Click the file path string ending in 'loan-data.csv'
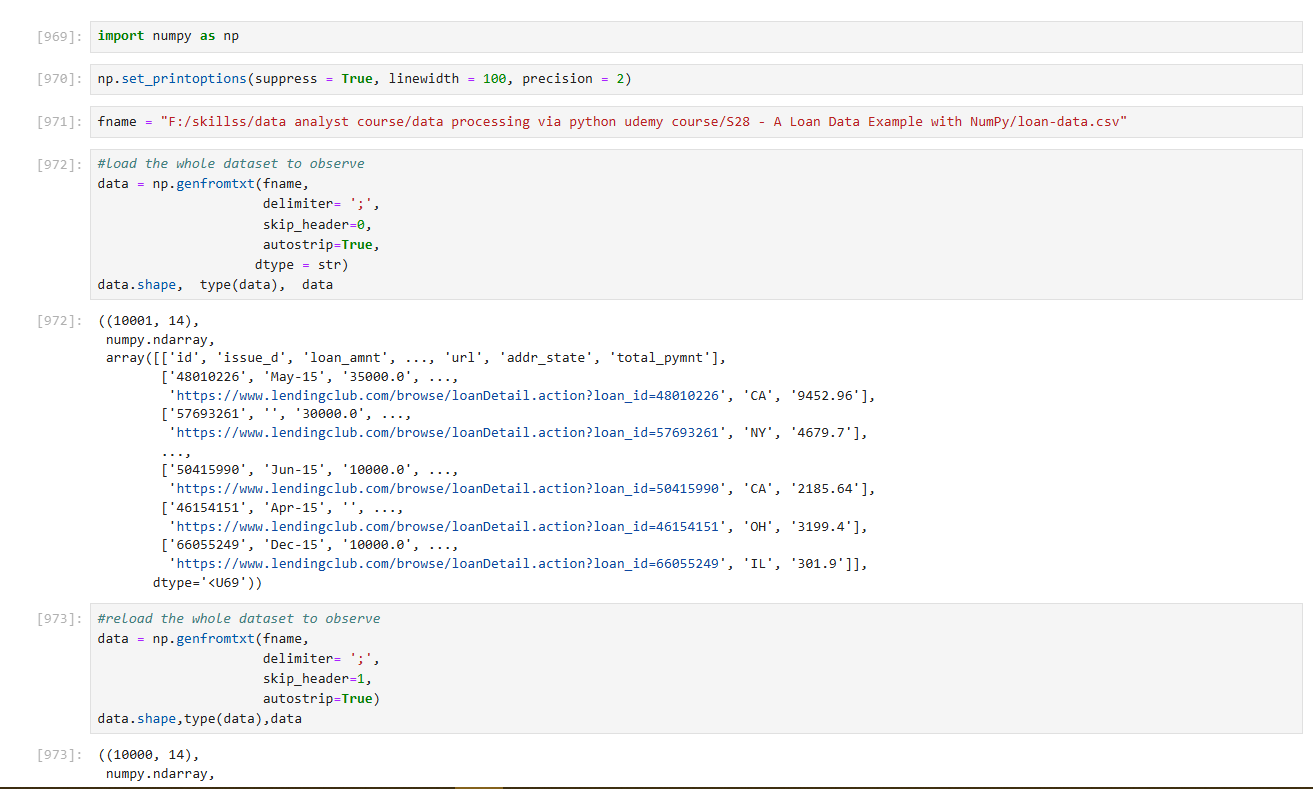 point(644,122)
